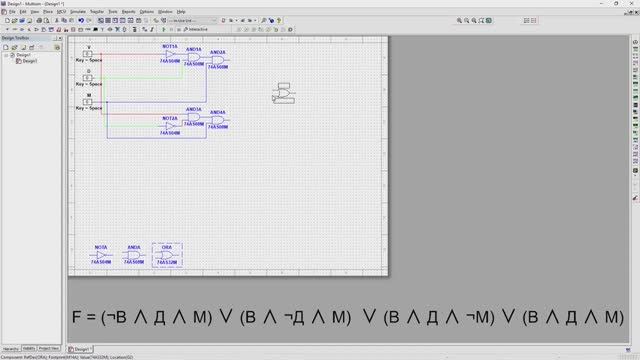Click the blue Undo arrow icon

point(81,20)
